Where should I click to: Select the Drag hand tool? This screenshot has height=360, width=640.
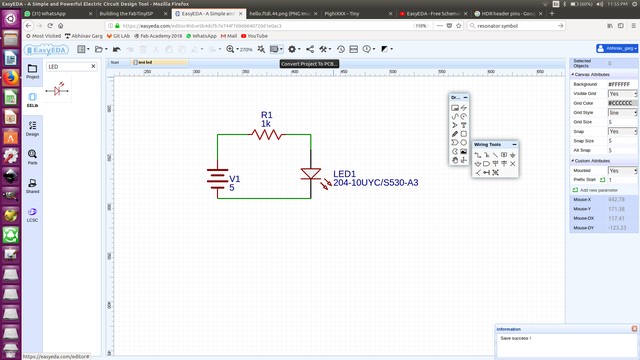[x=455, y=160]
